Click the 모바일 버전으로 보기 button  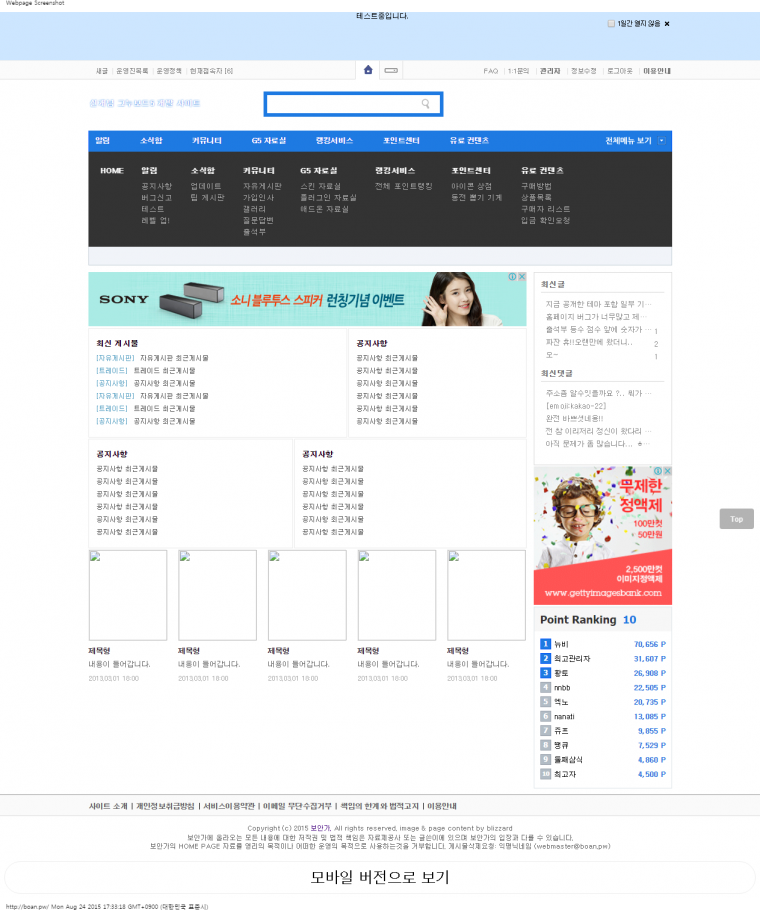coord(380,878)
